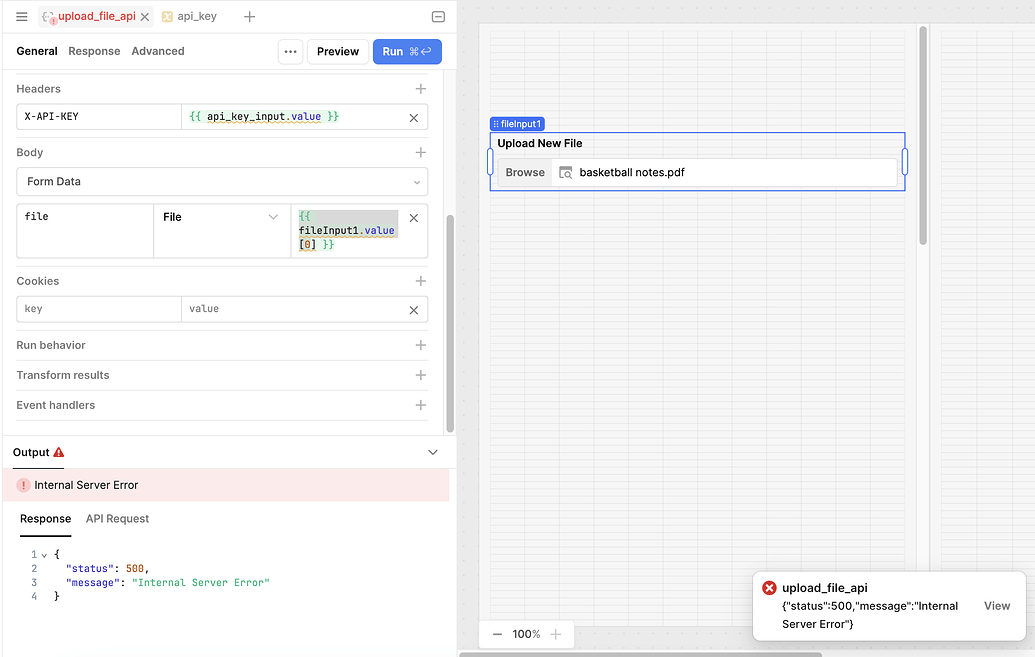The image size is (1035, 657).
Task: Edit the 'file' body key field
Action: click(x=85, y=230)
